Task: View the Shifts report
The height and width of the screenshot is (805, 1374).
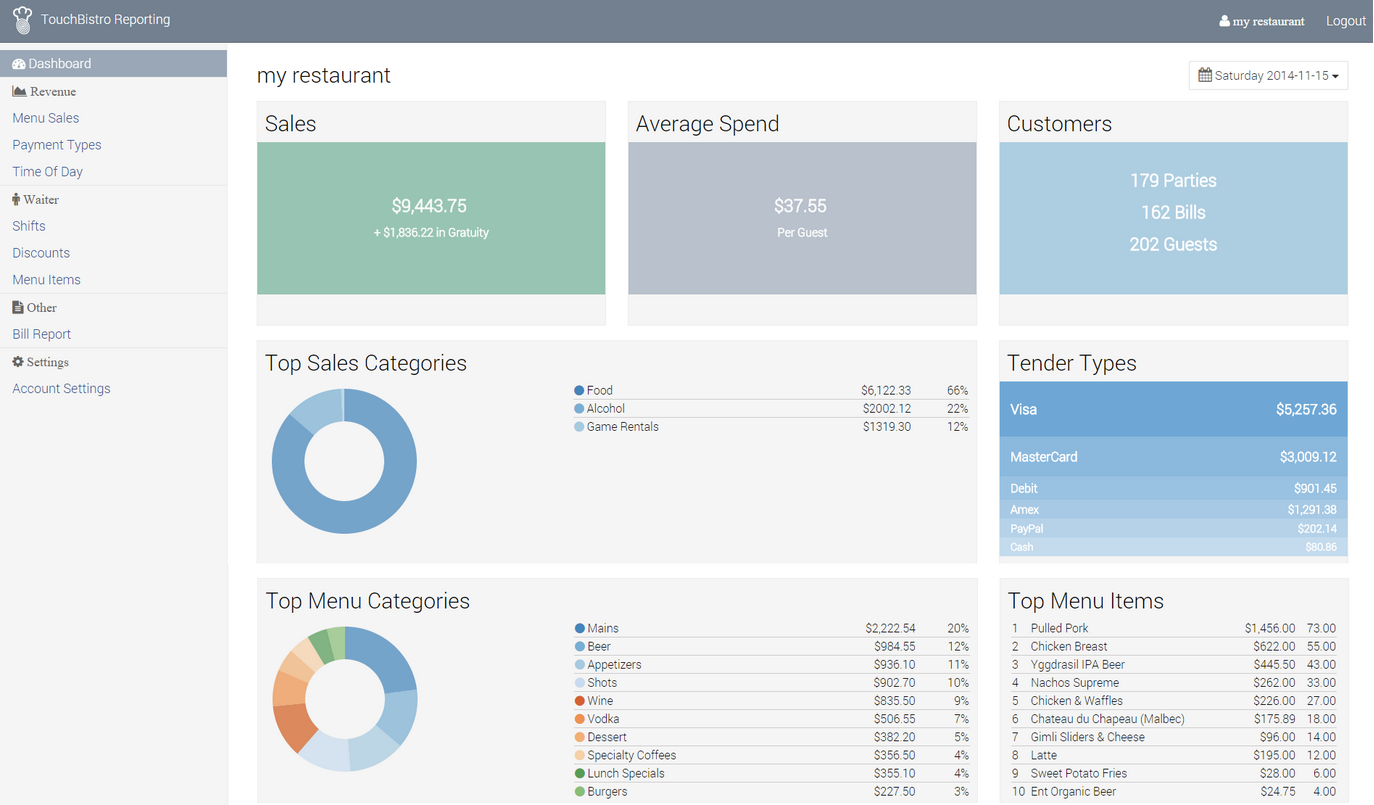Action: (28, 225)
